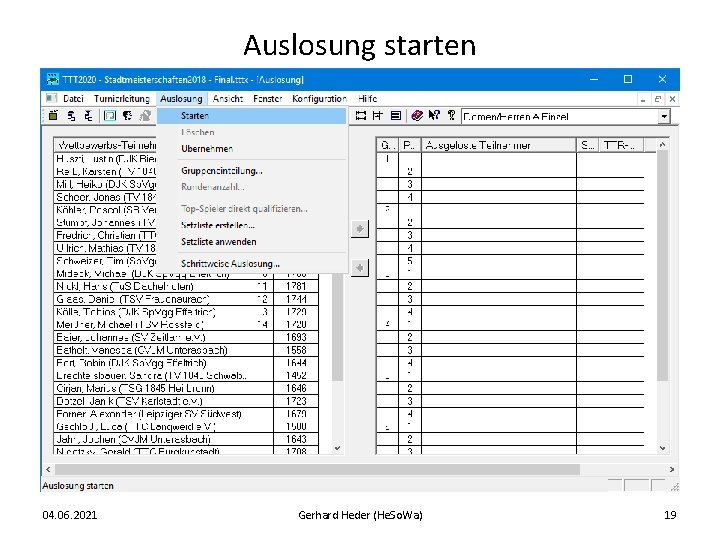This screenshot has height=540, width=720.
Task: Click the down arrow of the draw table scrollbar
Action: pyautogui.click(x=662, y=448)
